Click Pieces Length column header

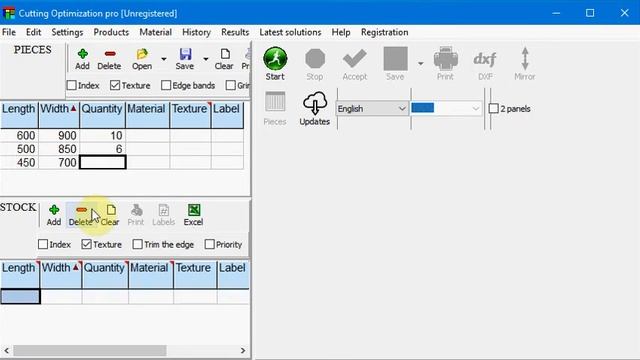pyautogui.click(x=19, y=114)
